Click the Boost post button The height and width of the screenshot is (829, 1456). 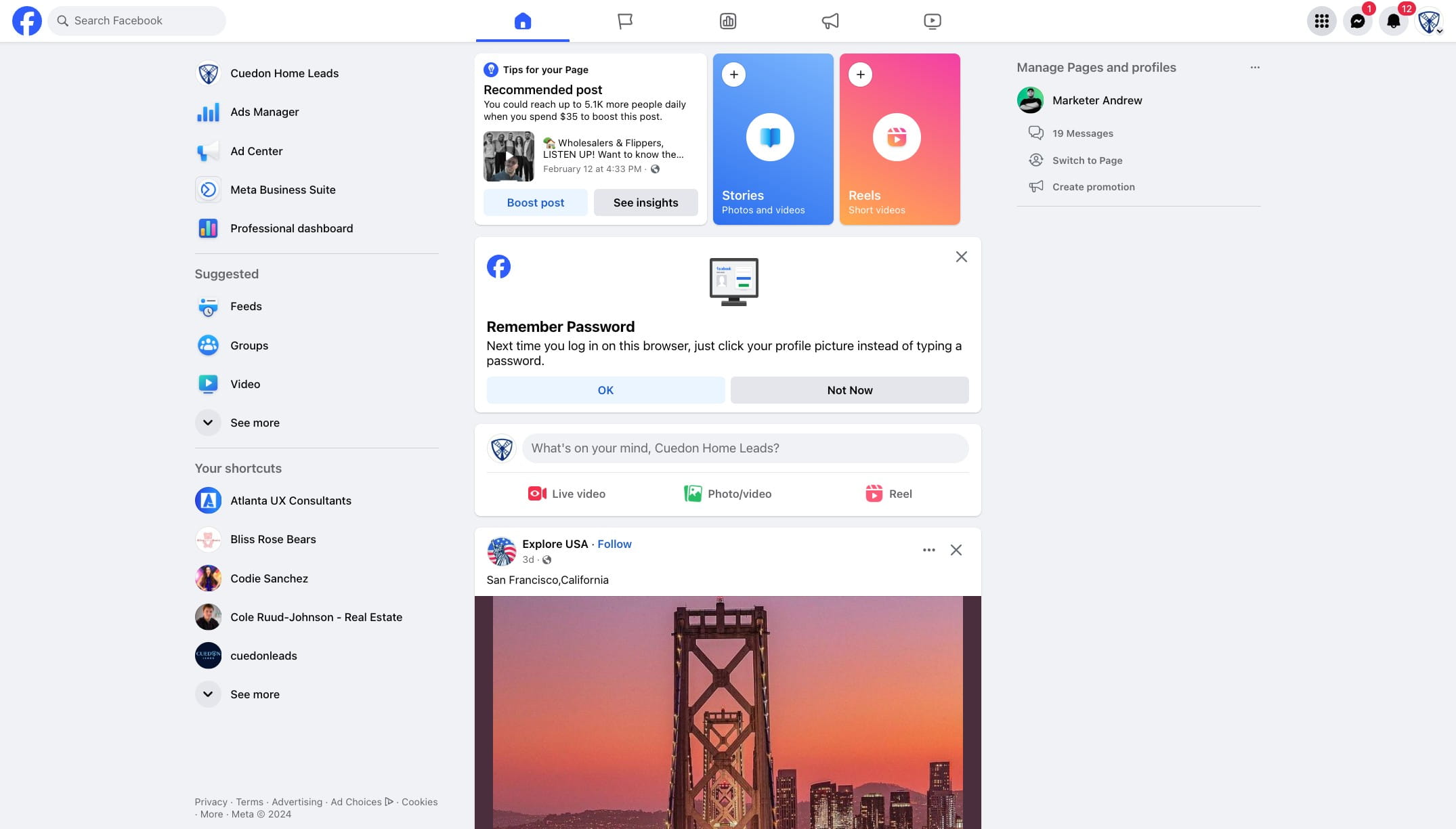point(535,203)
